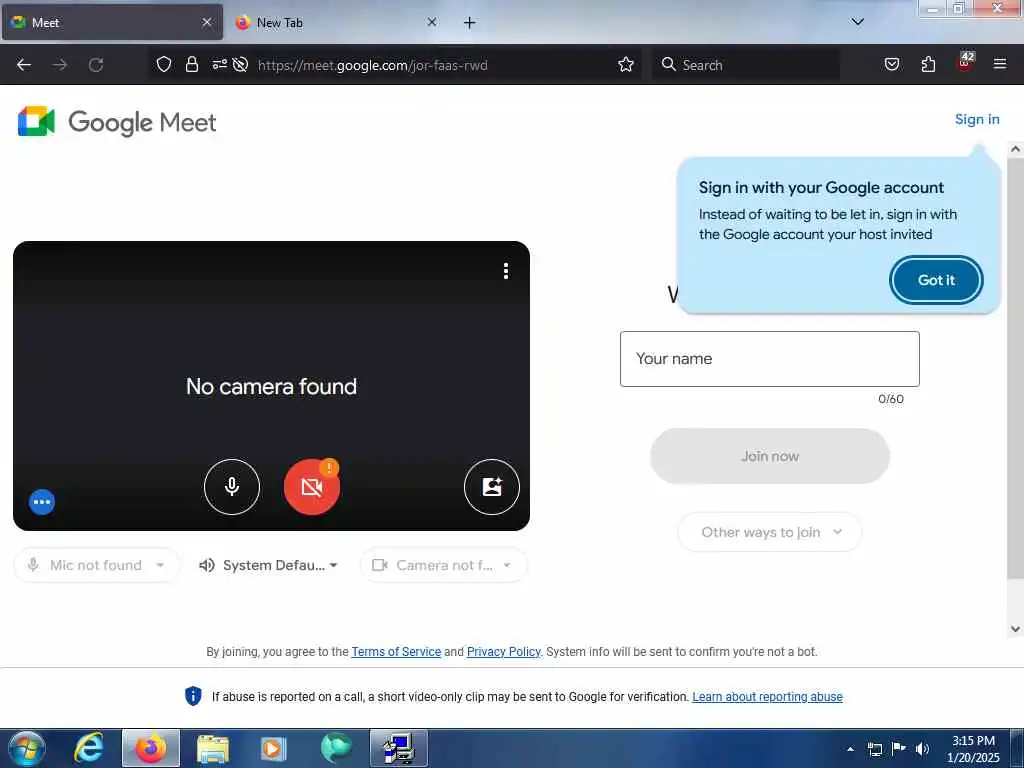The width and height of the screenshot is (1024, 768).
Task: Switch to the Meet tab
Action: coord(112,22)
